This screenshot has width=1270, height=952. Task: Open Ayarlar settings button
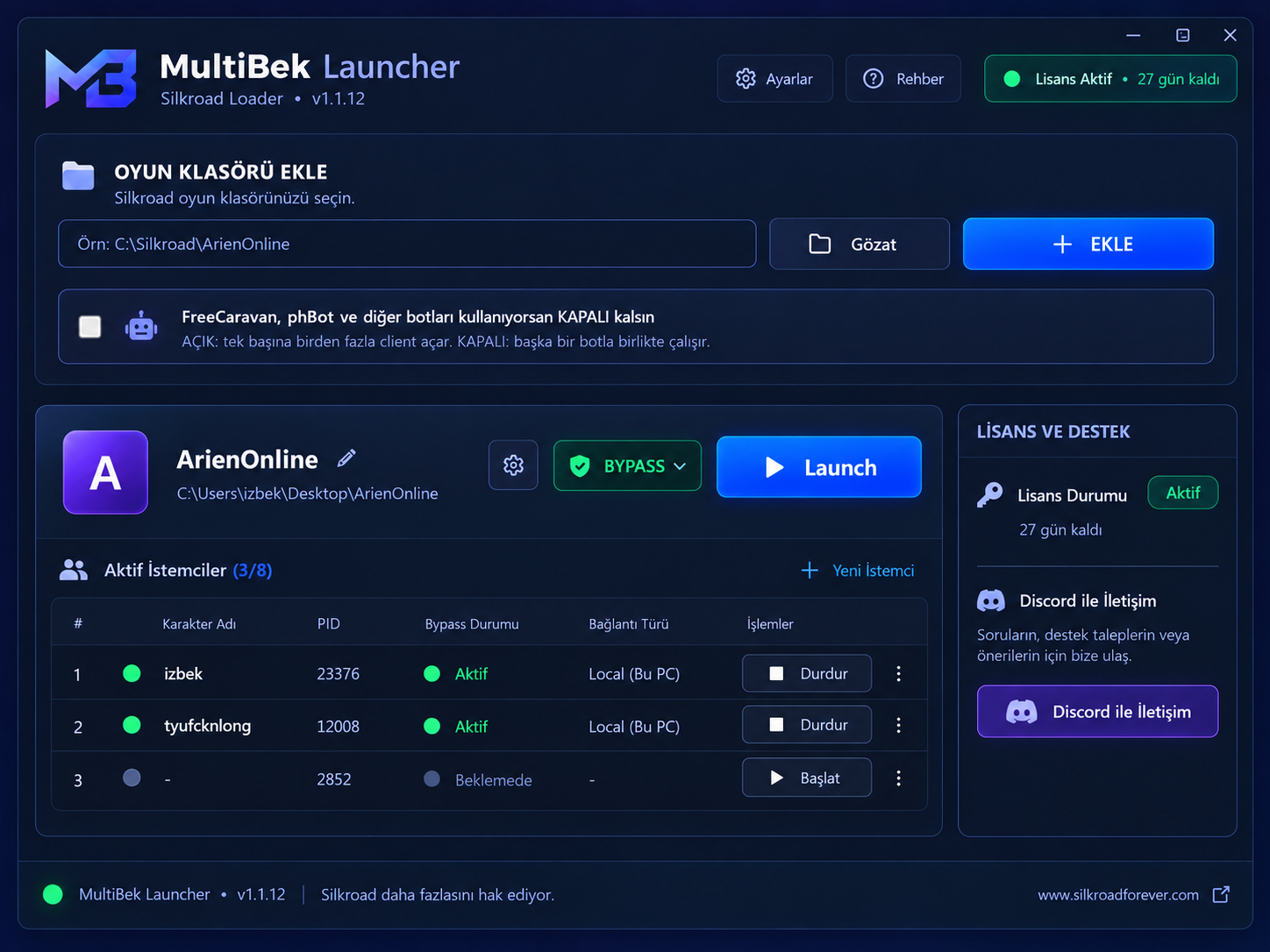[774, 79]
